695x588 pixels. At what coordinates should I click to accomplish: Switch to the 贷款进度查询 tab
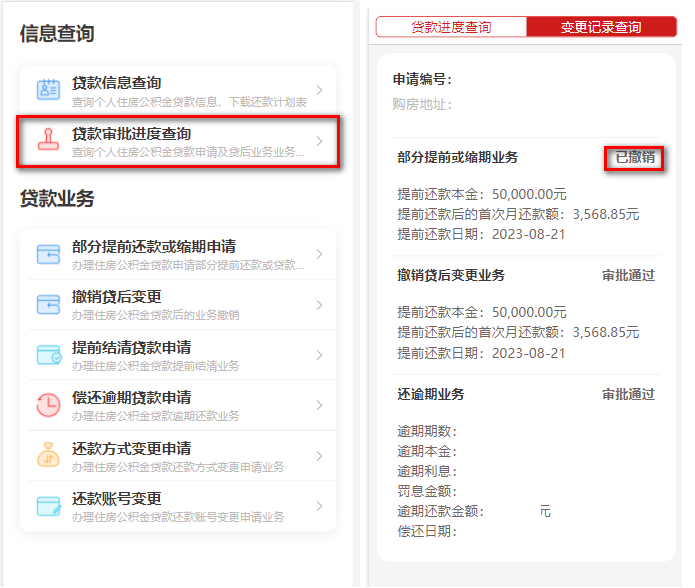tap(451, 27)
